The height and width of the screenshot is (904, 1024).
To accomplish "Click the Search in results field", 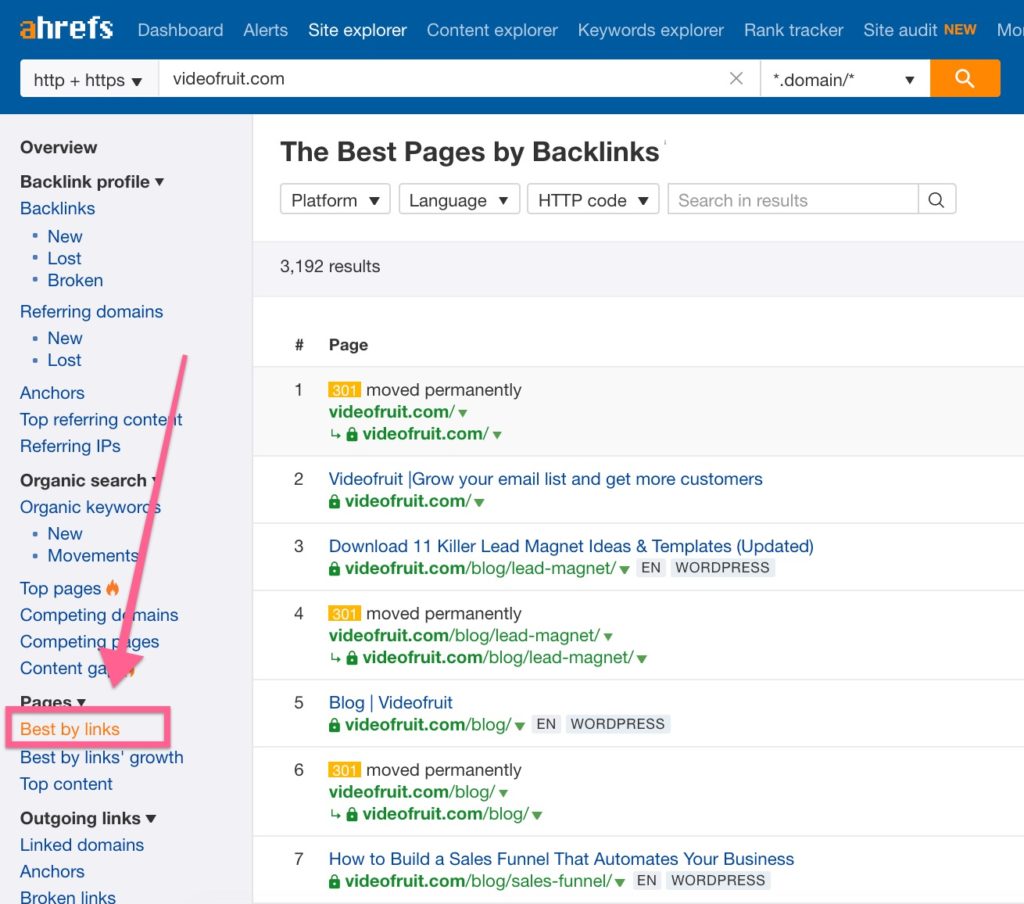I will pos(793,200).
